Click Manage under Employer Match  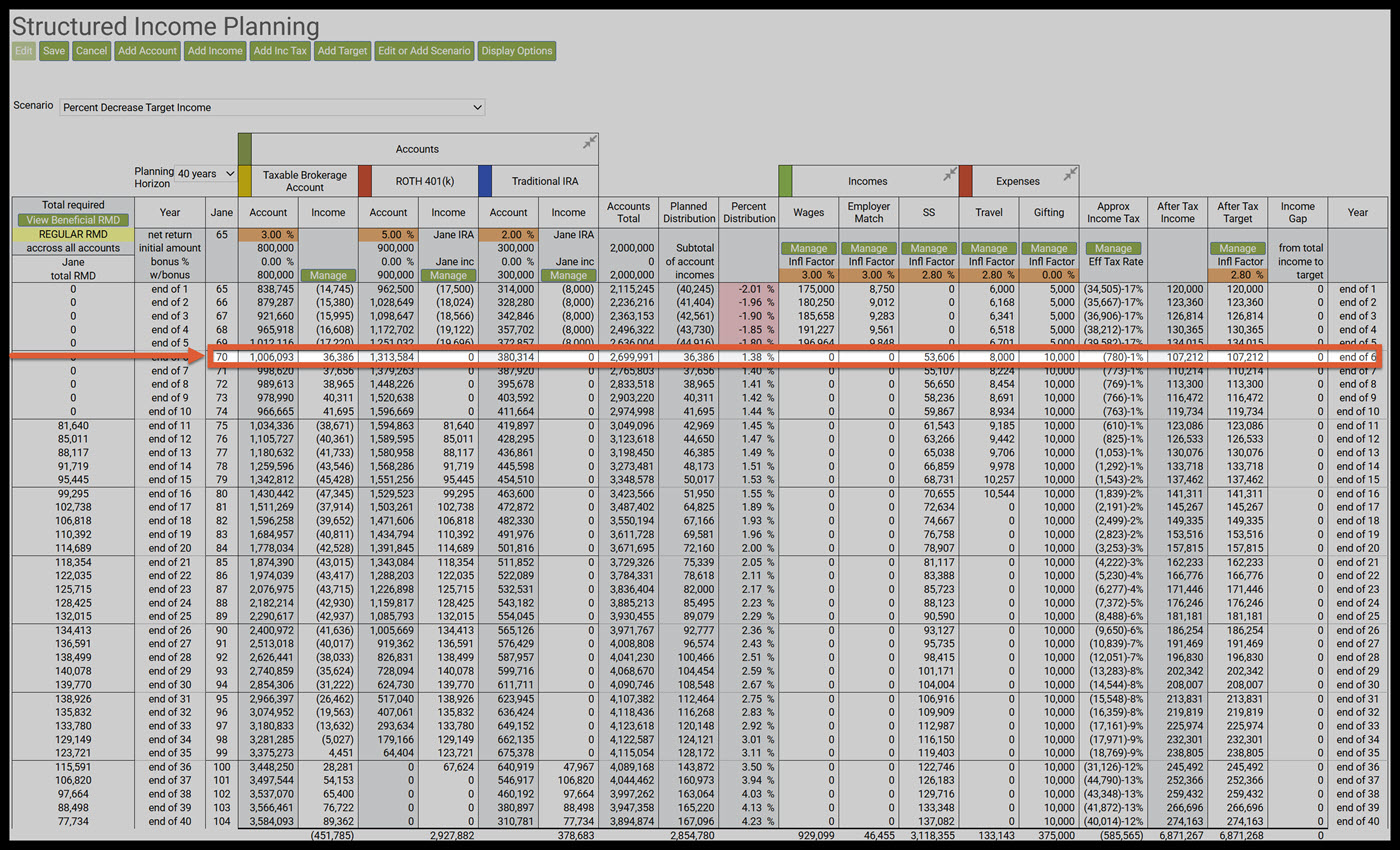(x=868, y=248)
